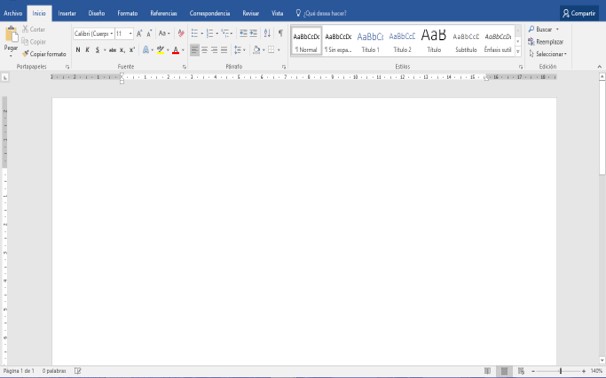The image size is (606, 378).
Task: Toggle bold with the N button
Action: point(78,50)
